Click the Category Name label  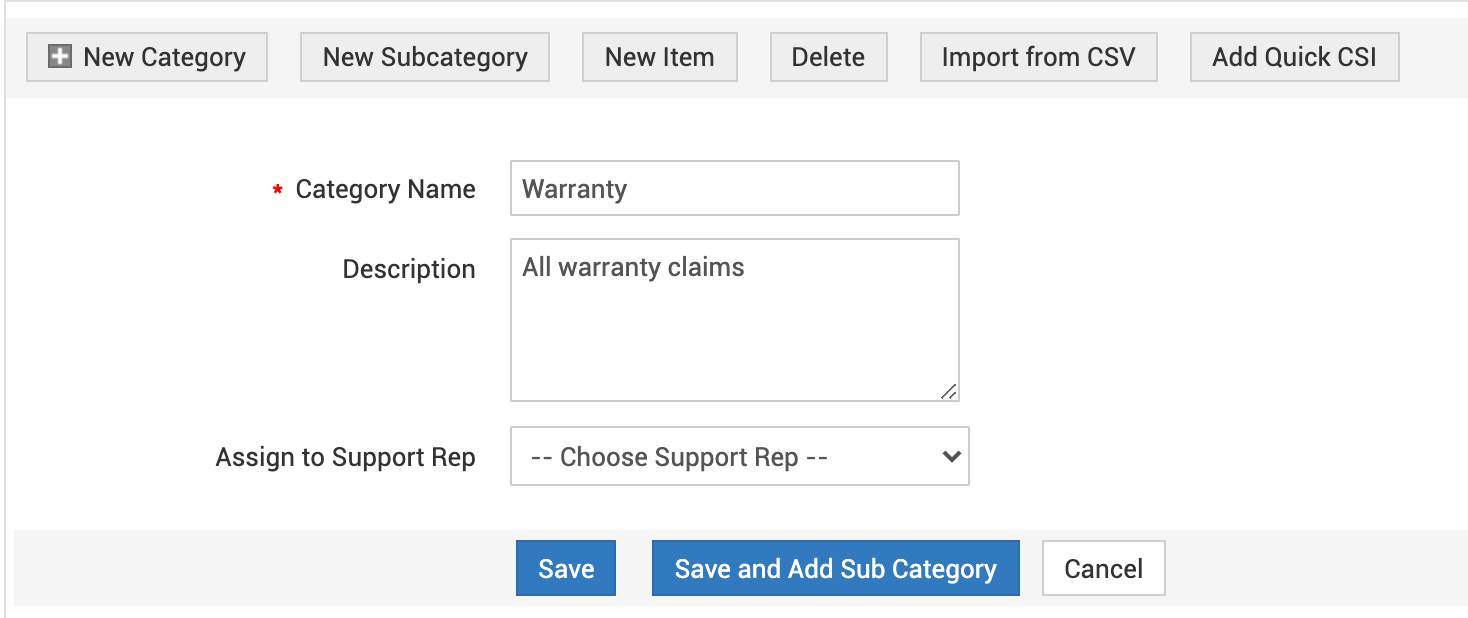pyautogui.click(x=385, y=189)
